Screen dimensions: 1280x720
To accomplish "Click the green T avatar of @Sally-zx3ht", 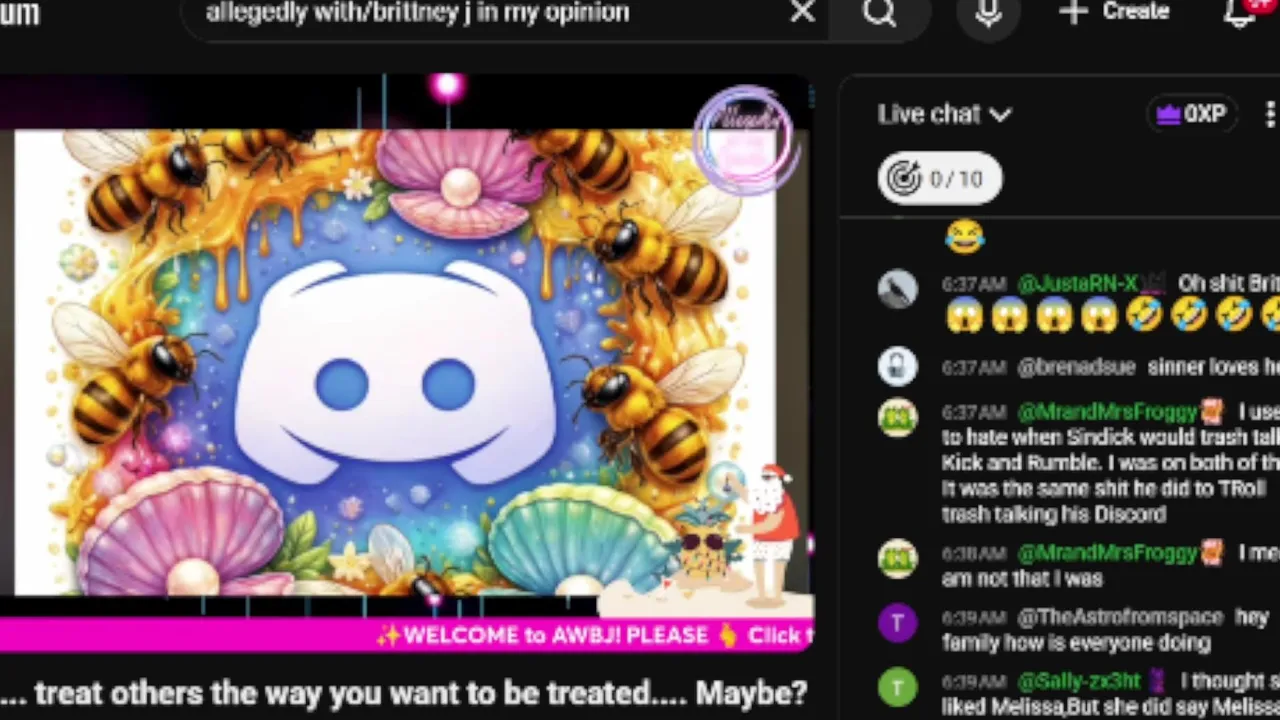I will [897, 687].
